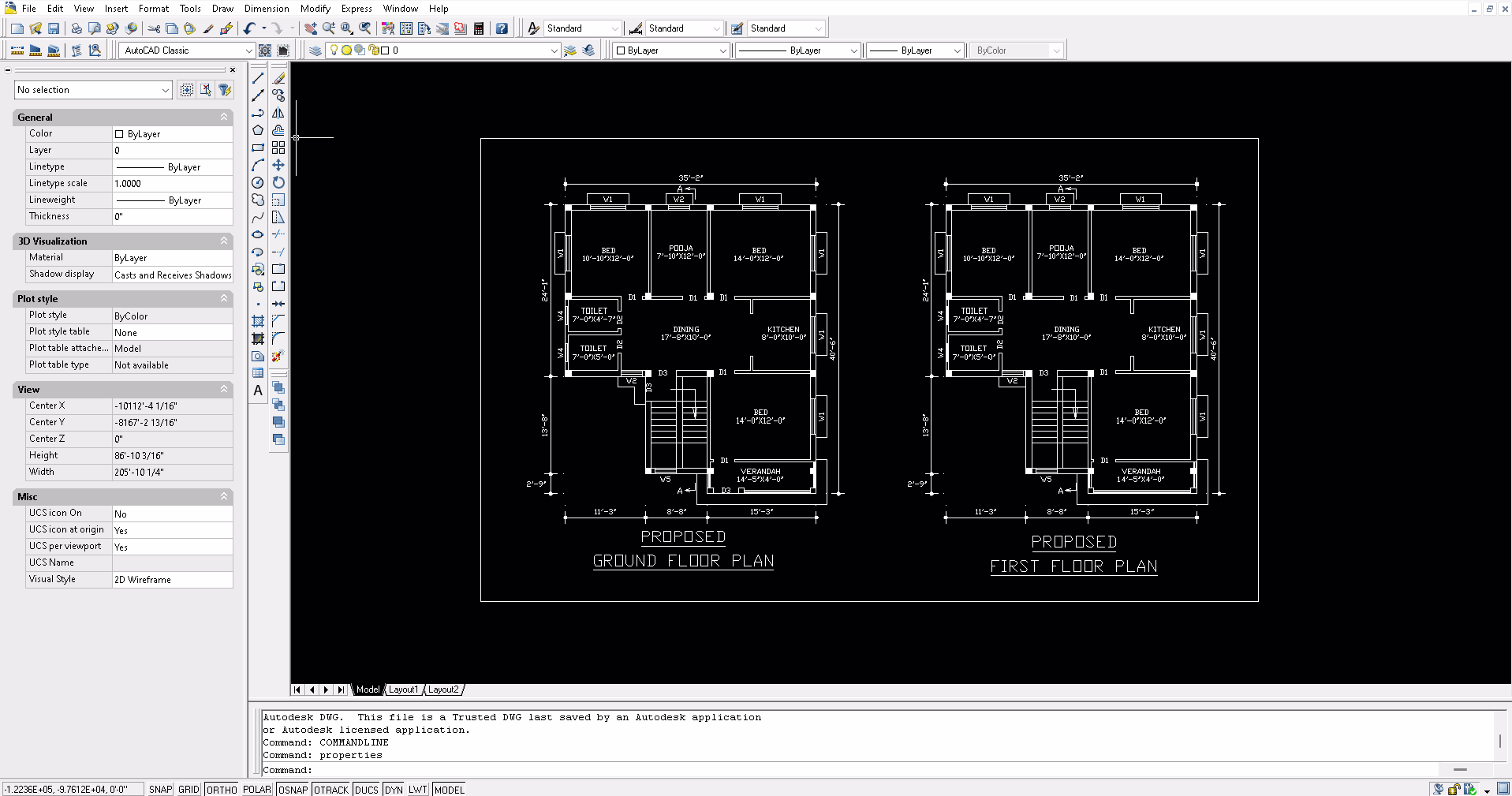Select the Multiline Text tool
The height and width of the screenshot is (796, 1512).
[x=258, y=391]
